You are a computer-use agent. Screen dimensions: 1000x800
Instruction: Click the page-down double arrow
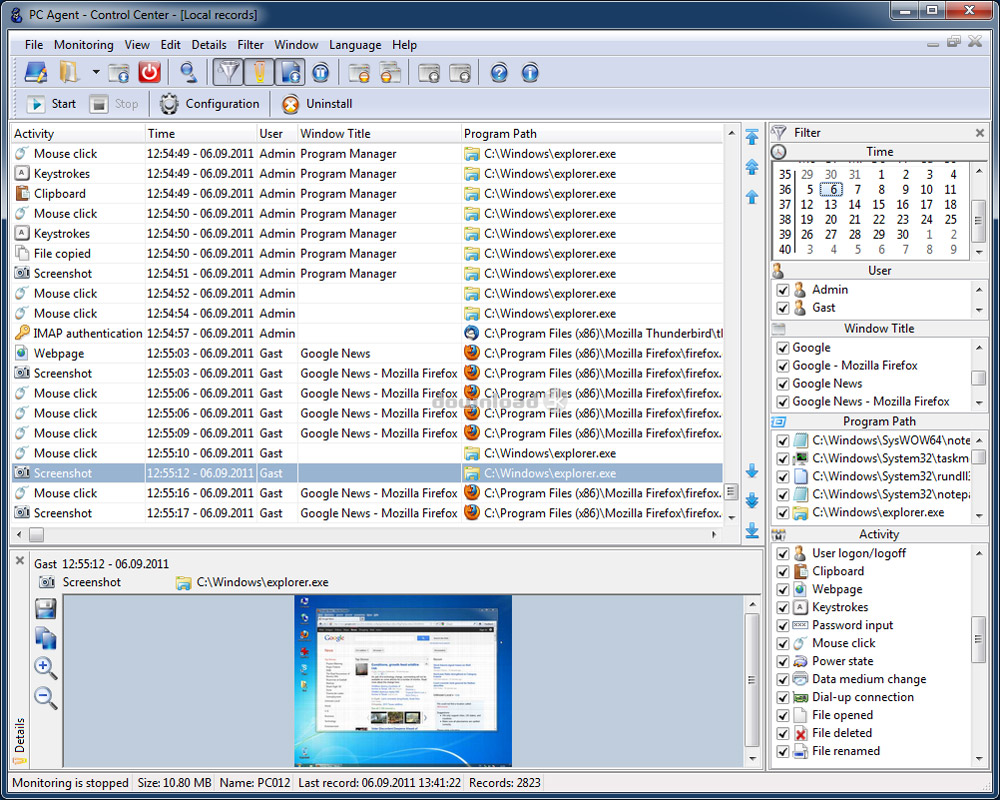[752, 500]
